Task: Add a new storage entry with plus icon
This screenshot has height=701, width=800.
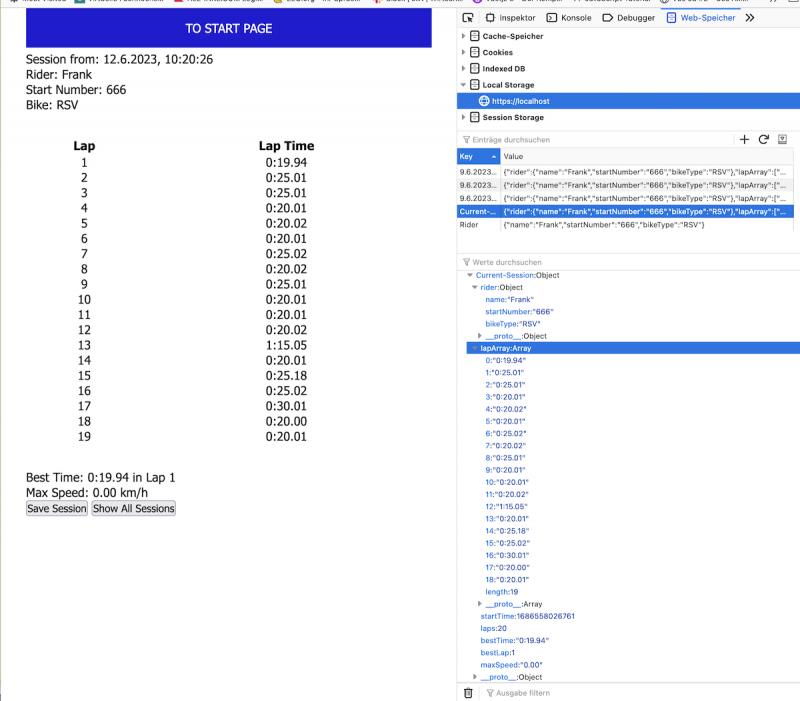Action: (x=744, y=140)
